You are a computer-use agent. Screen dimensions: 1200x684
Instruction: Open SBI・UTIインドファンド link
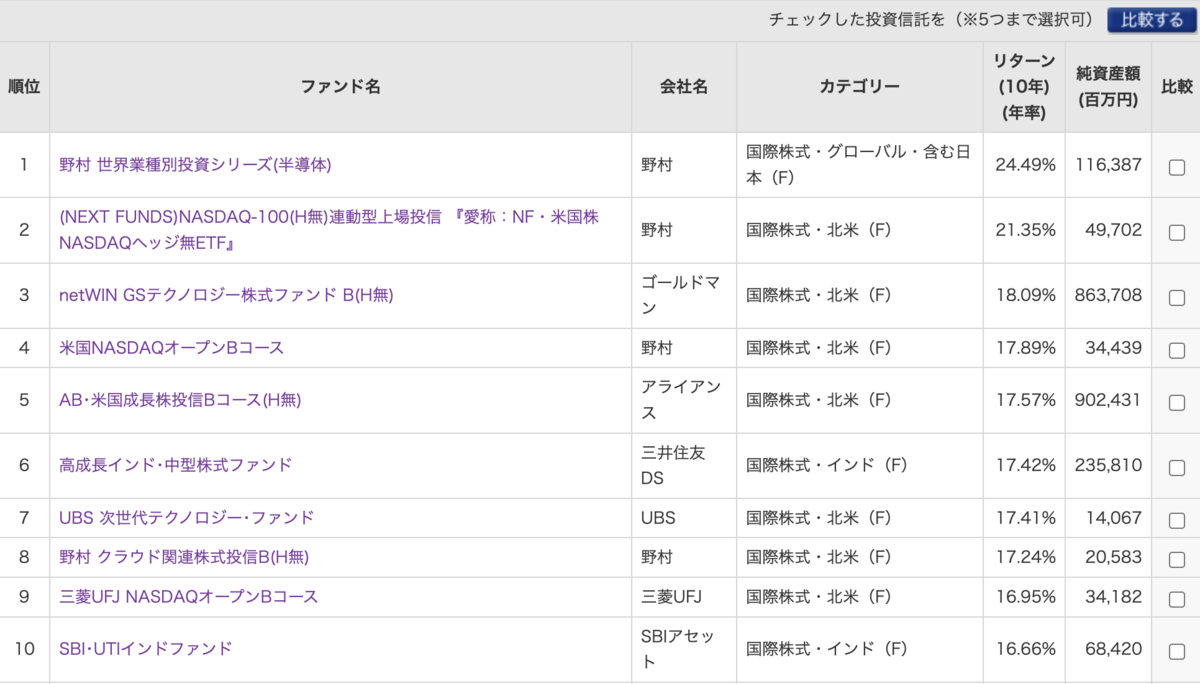coord(146,649)
